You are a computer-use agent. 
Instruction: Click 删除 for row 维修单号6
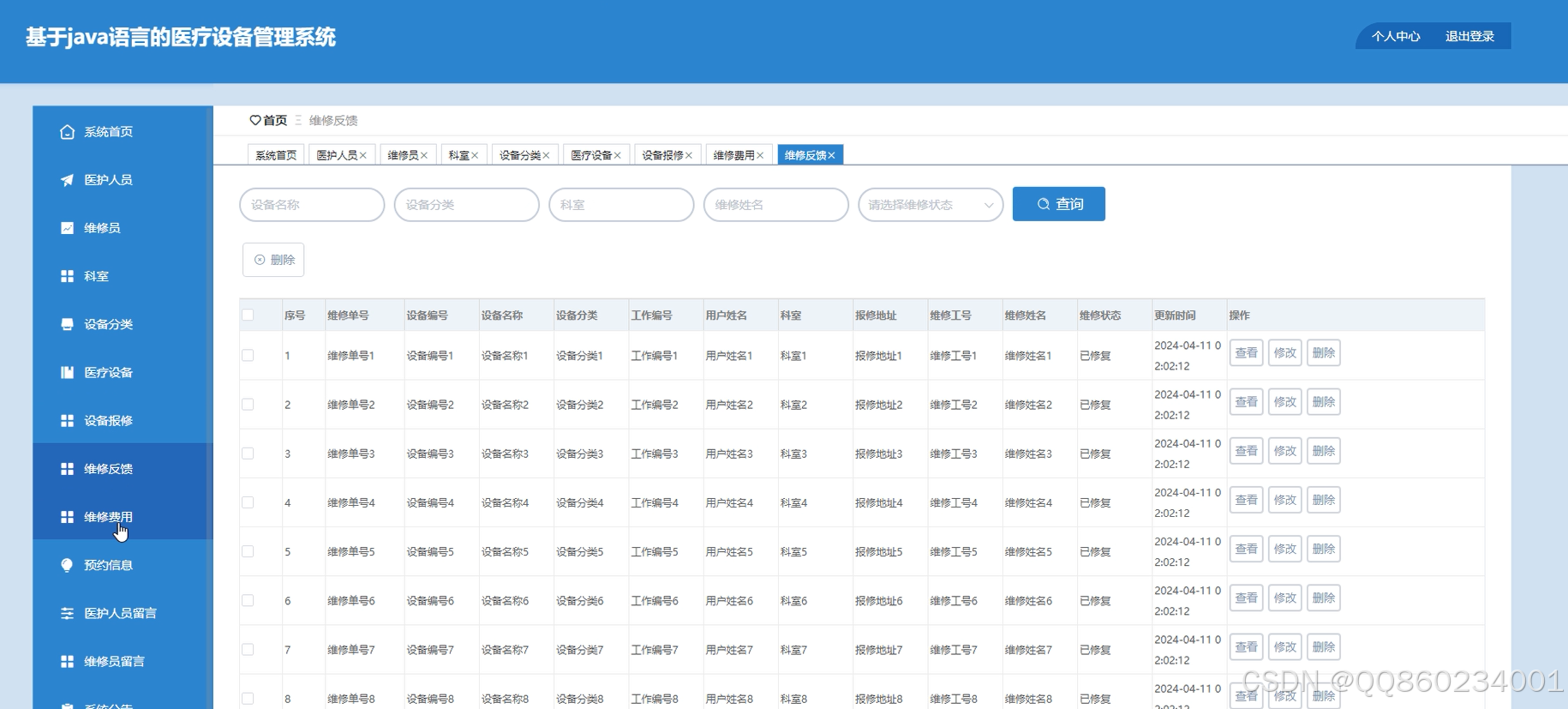(1324, 598)
